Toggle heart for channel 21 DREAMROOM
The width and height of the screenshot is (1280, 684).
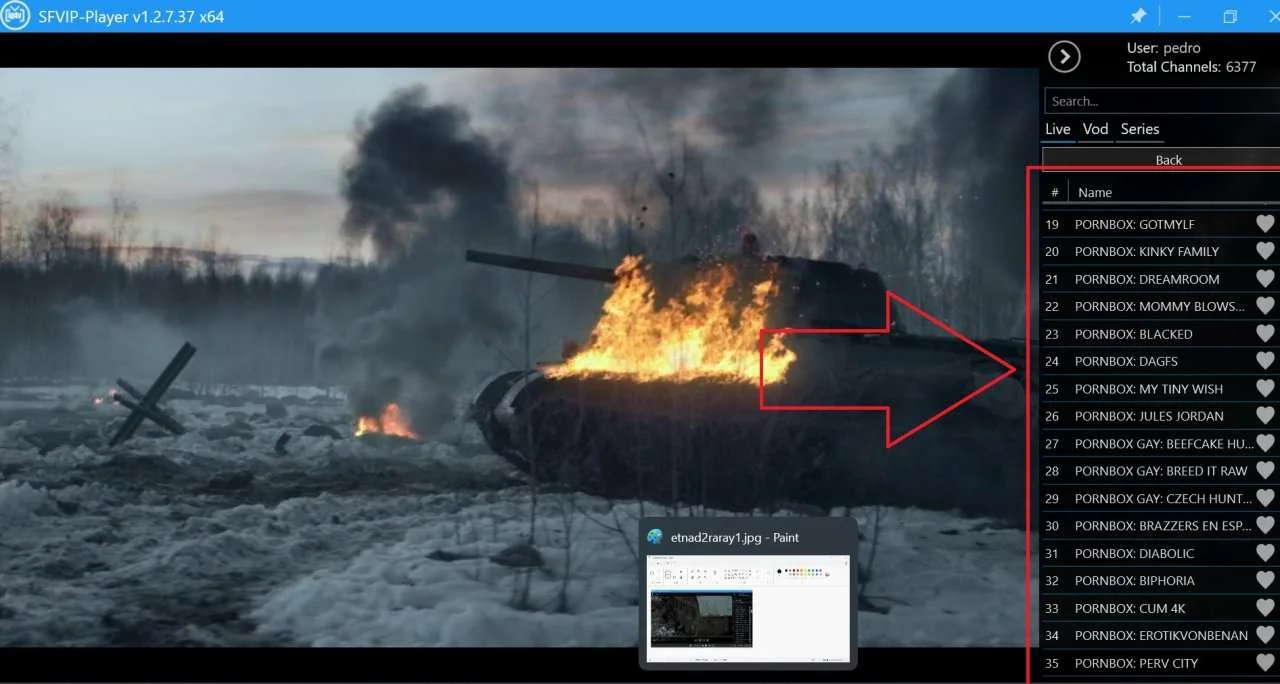(1265, 279)
